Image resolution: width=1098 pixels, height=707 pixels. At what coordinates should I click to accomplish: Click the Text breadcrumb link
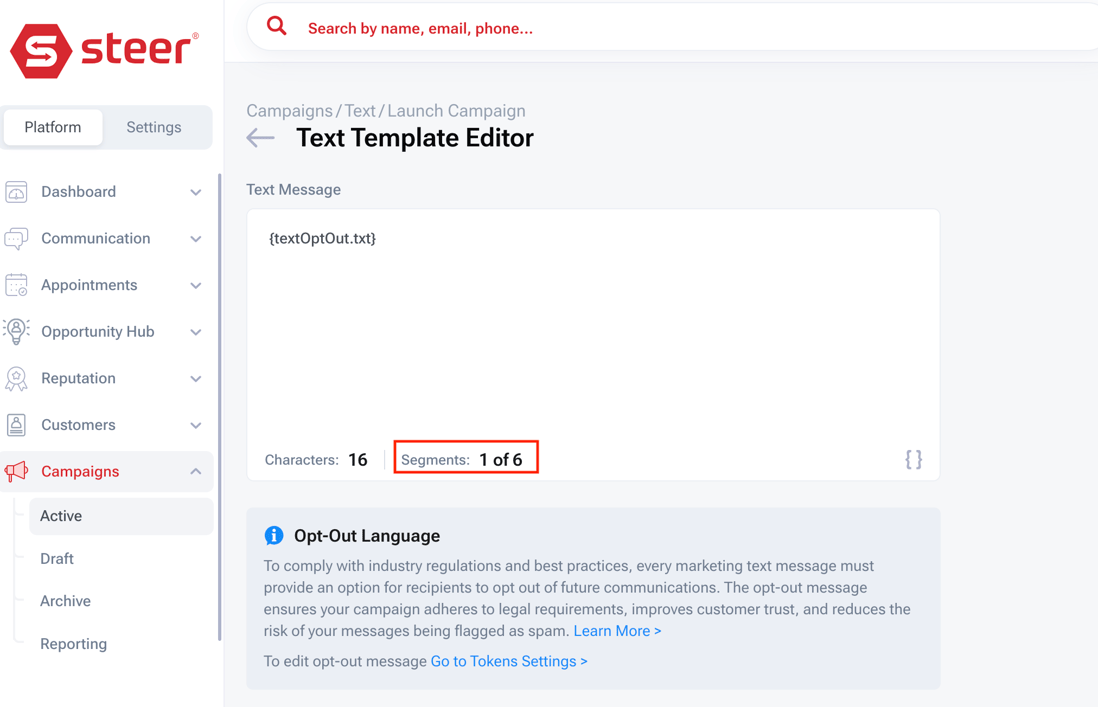coord(360,111)
